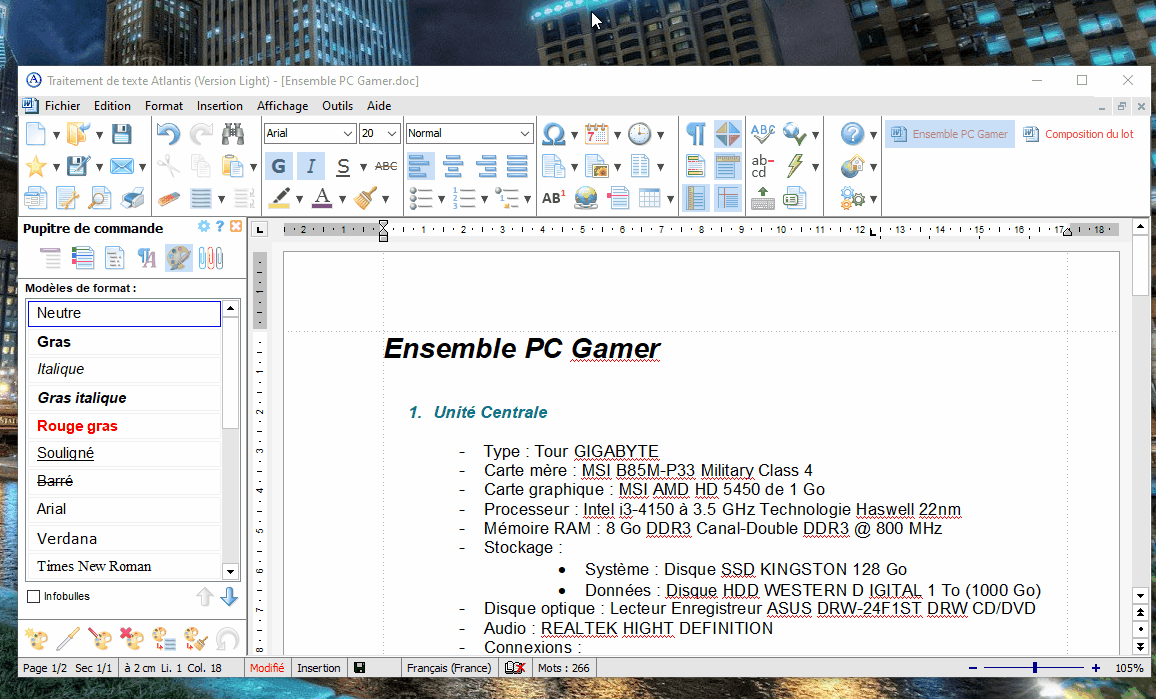Toggle italic formatting
The width and height of the screenshot is (1156, 699).
311,166
